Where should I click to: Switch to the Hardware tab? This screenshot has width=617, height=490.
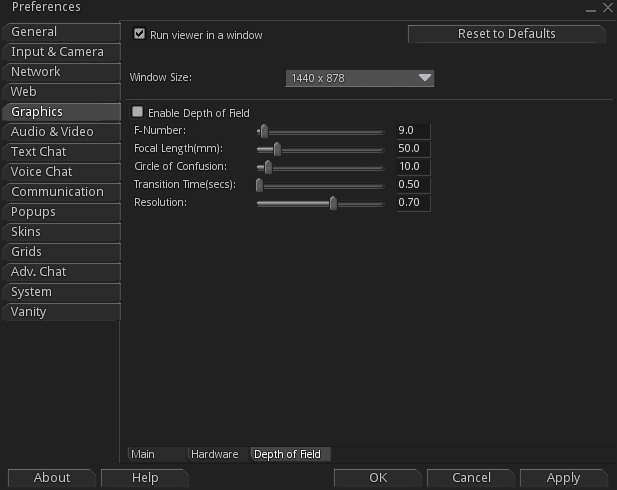pyautogui.click(x=217, y=454)
